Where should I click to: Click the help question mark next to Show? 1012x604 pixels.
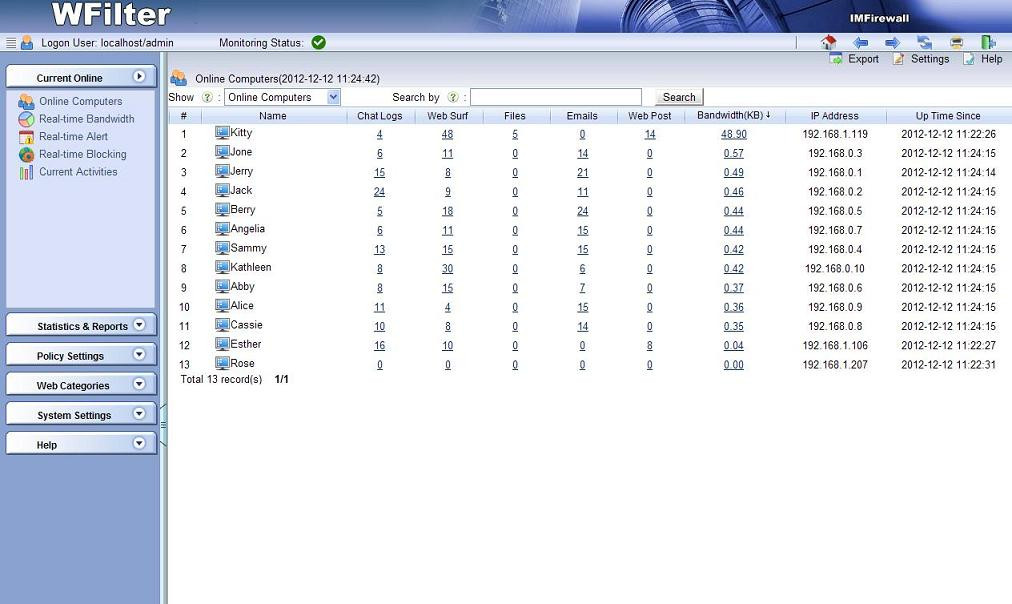point(207,97)
